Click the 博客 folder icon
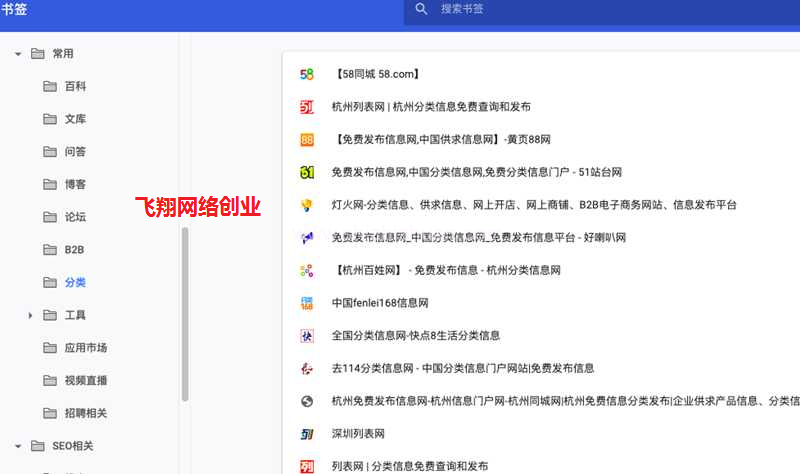Screen dimensions: 800x474 pyautogui.click(x=50, y=184)
